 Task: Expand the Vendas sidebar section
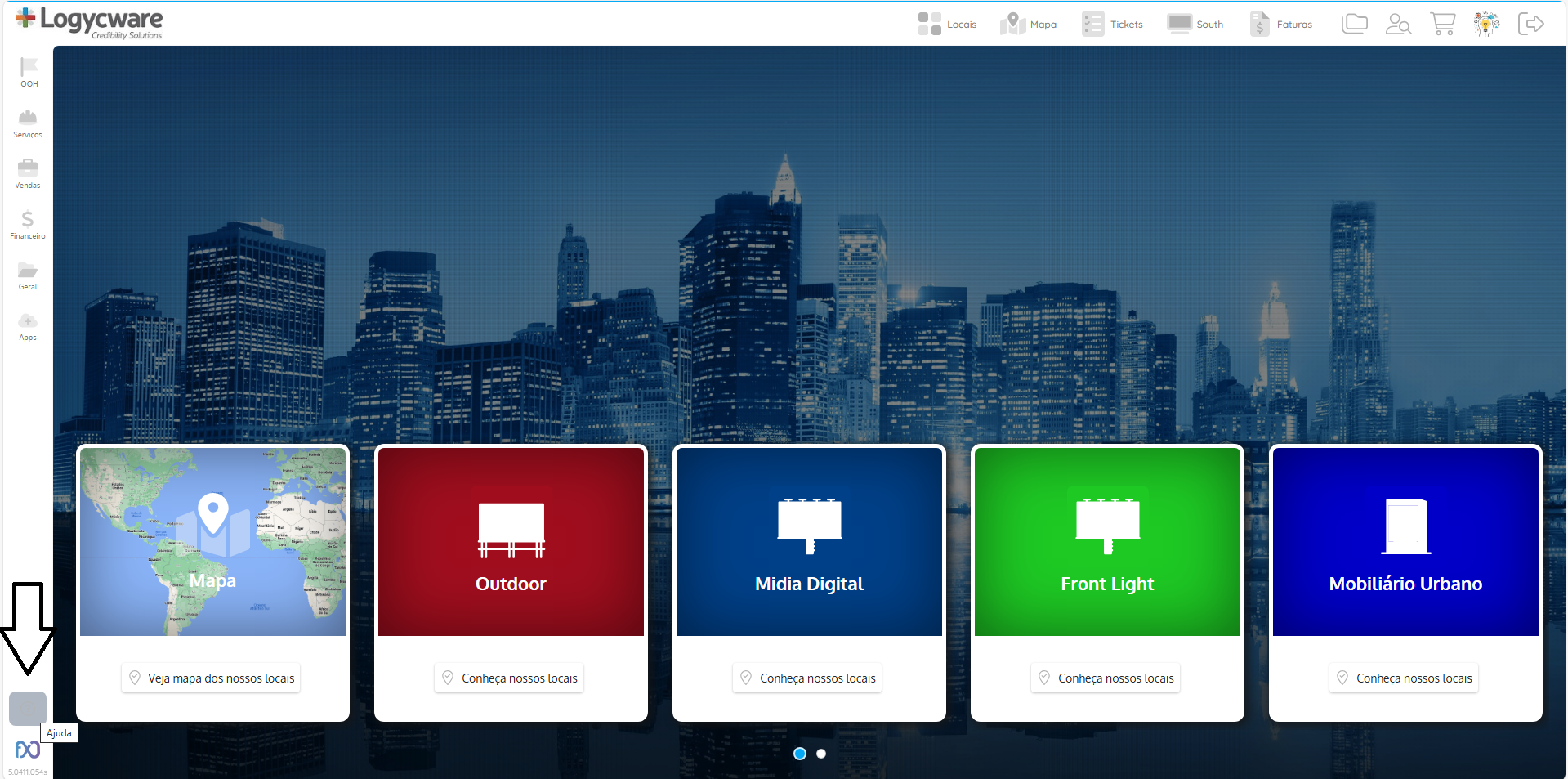28,174
